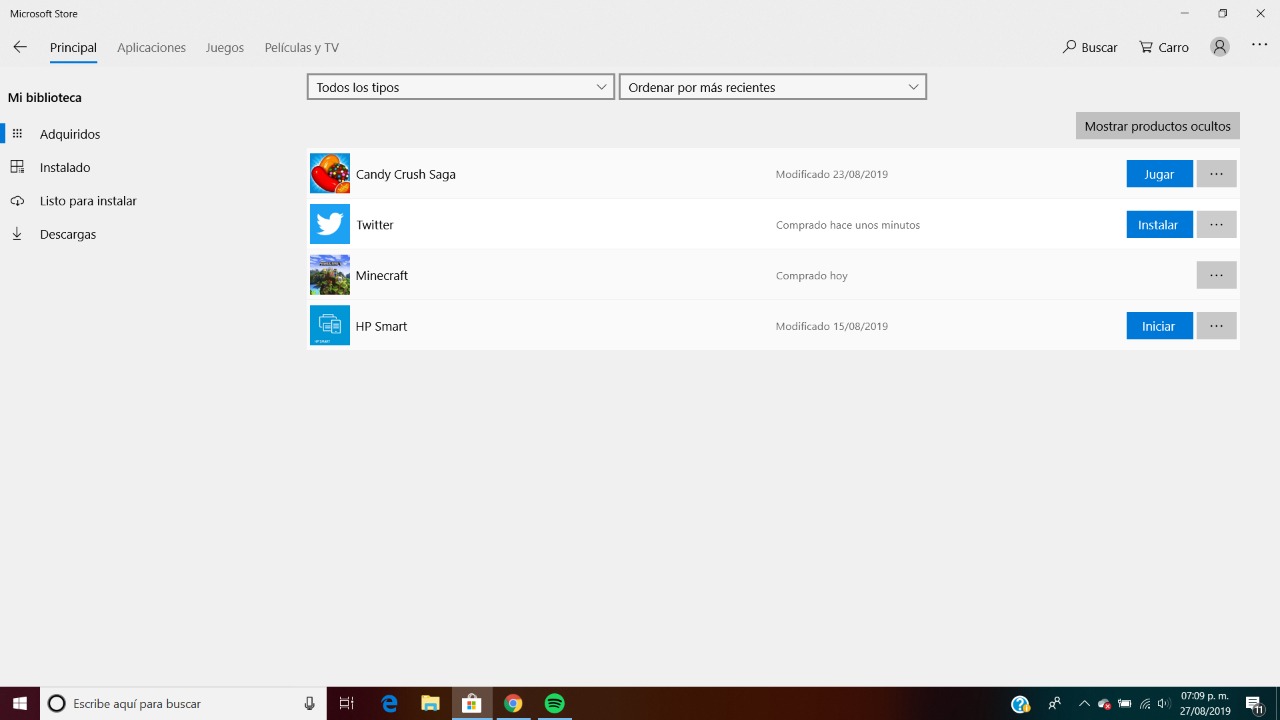The width and height of the screenshot is (1280, 720).
Task: Open Spotify from the taskbar
Action: tap(554, 704)
